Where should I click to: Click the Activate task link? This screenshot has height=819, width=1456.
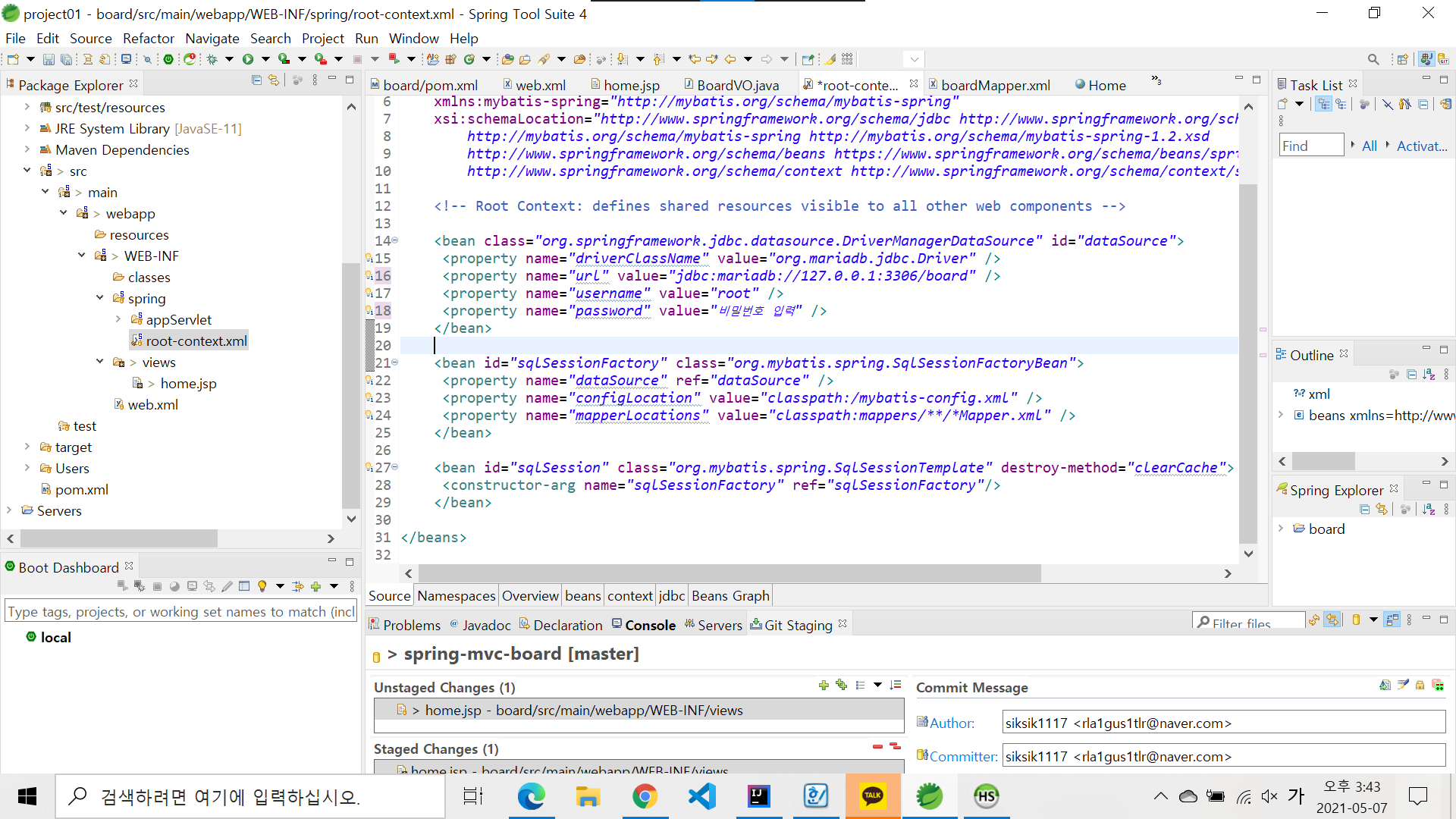(1422, 146)
